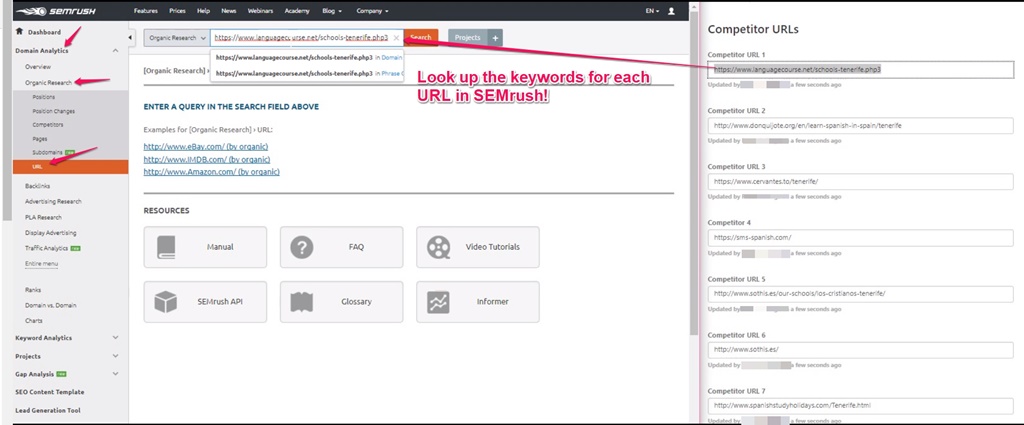1024x425 pixels.
Task: Open Advertising Research in the sidebar
Action: tap(54, 202)
